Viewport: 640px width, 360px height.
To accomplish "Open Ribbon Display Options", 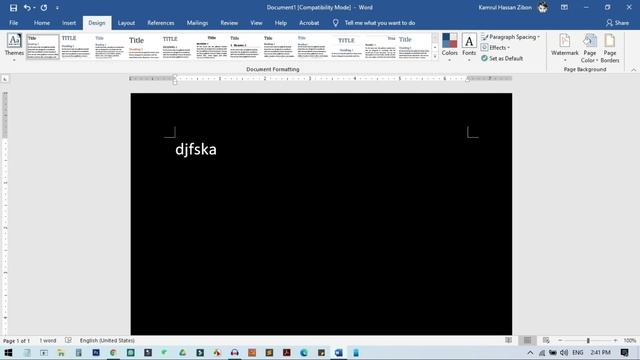I will point(564,7).
